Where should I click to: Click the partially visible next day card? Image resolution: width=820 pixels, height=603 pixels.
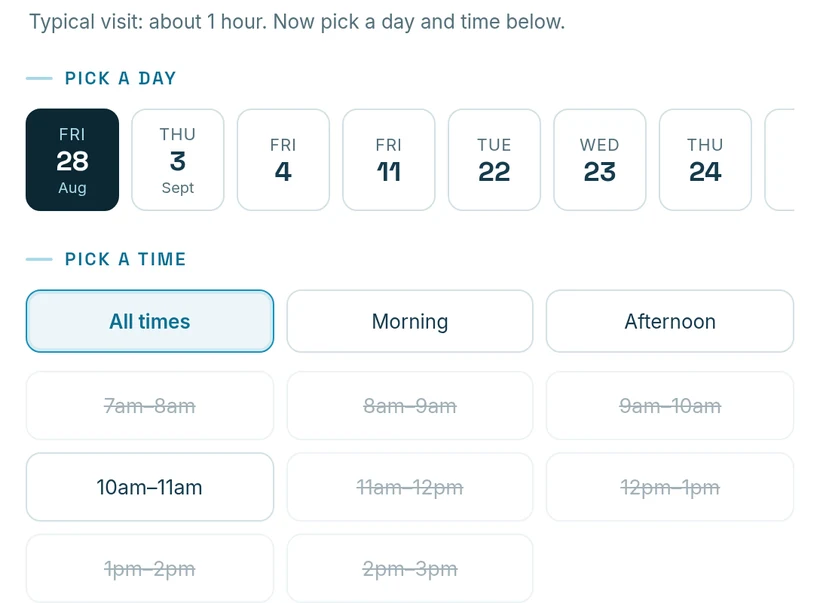pos(780,160)
